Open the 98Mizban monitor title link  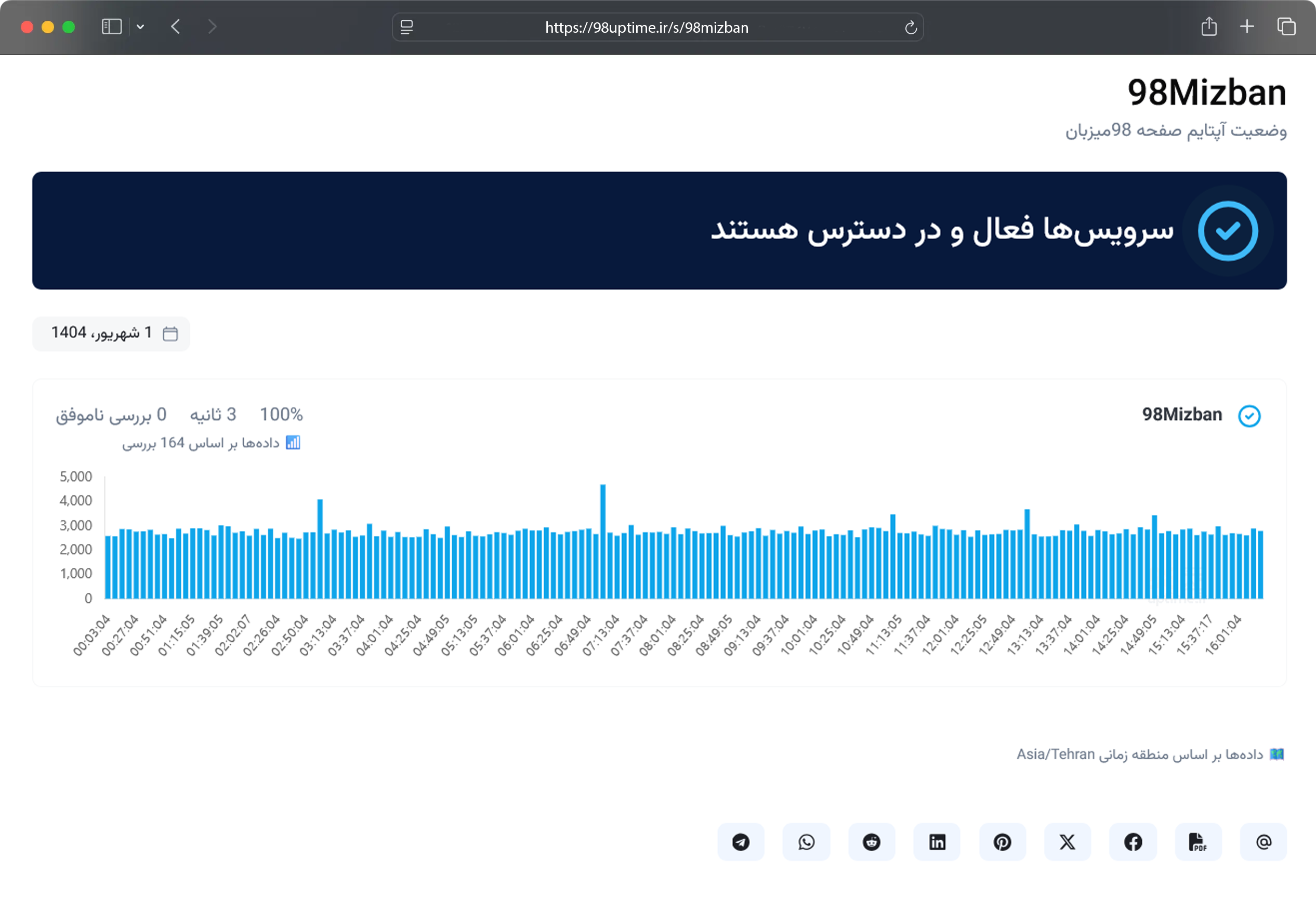[x=1182, y=414]
